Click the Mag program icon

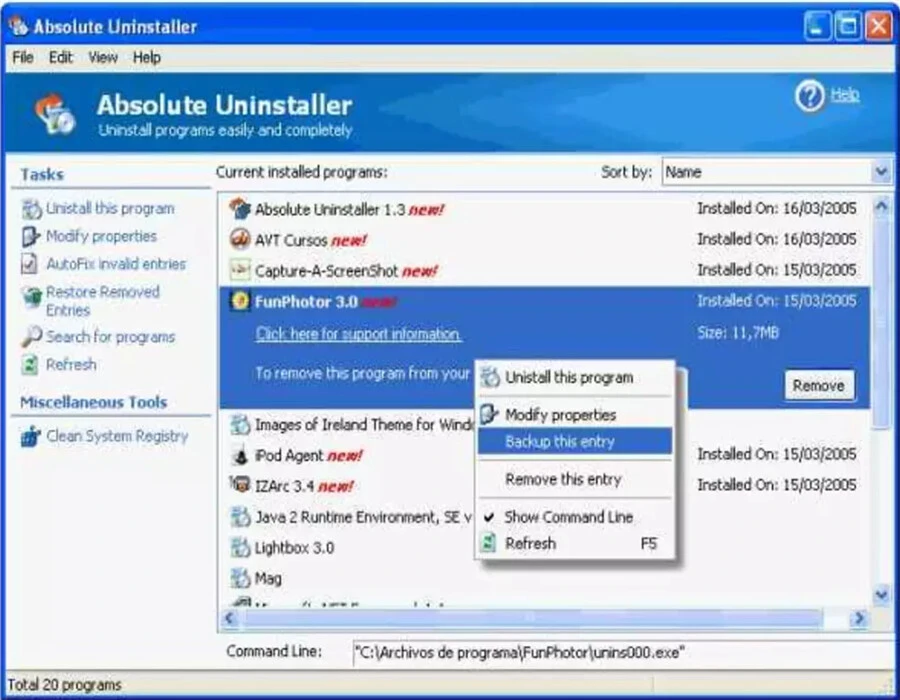pyautogui.click(x=239, y=578)
